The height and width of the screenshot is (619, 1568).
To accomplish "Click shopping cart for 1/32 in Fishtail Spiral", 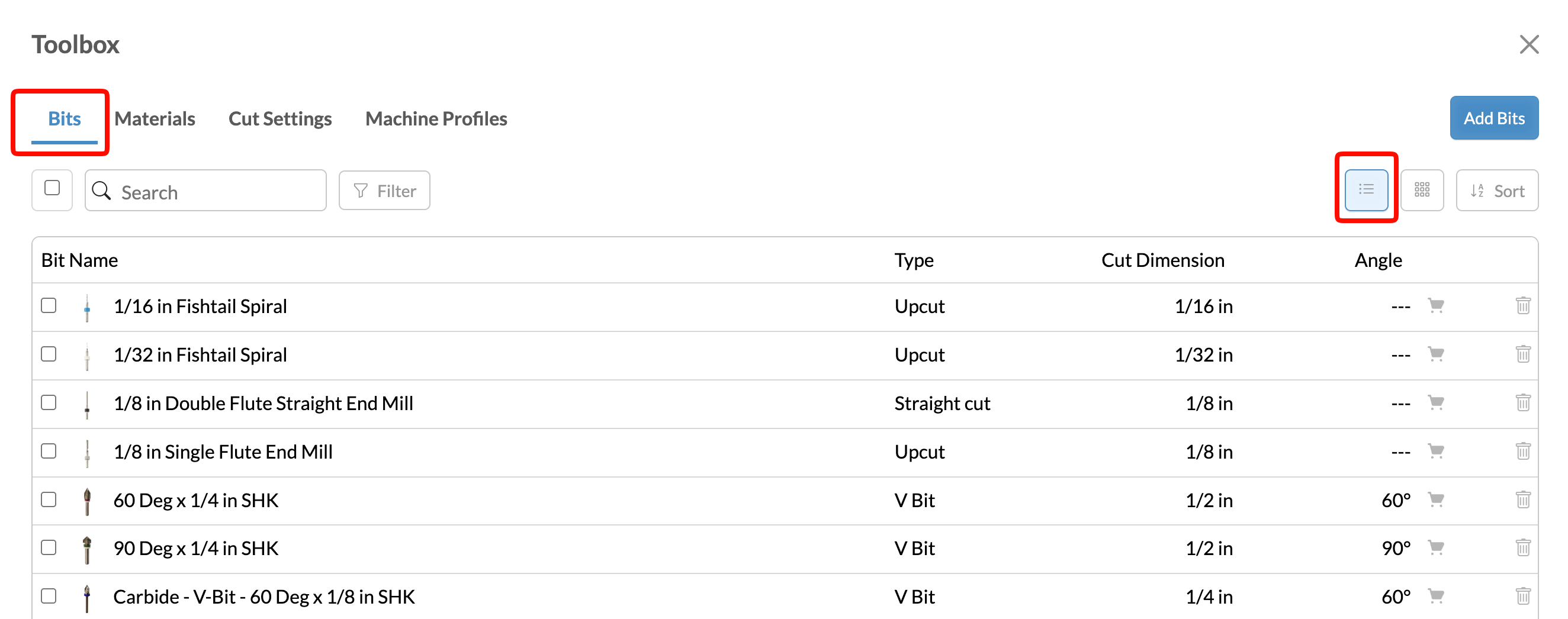I will point(1435,354).
